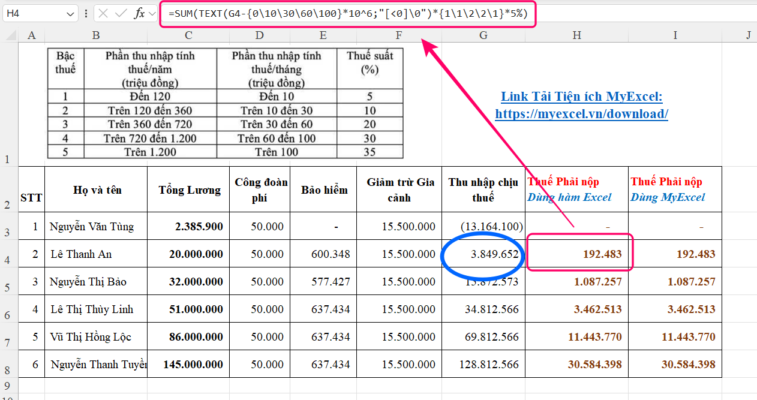Select circled cell with 3.849.652
This screenshot has width=757, height=400.
click(x=484, y=254)
